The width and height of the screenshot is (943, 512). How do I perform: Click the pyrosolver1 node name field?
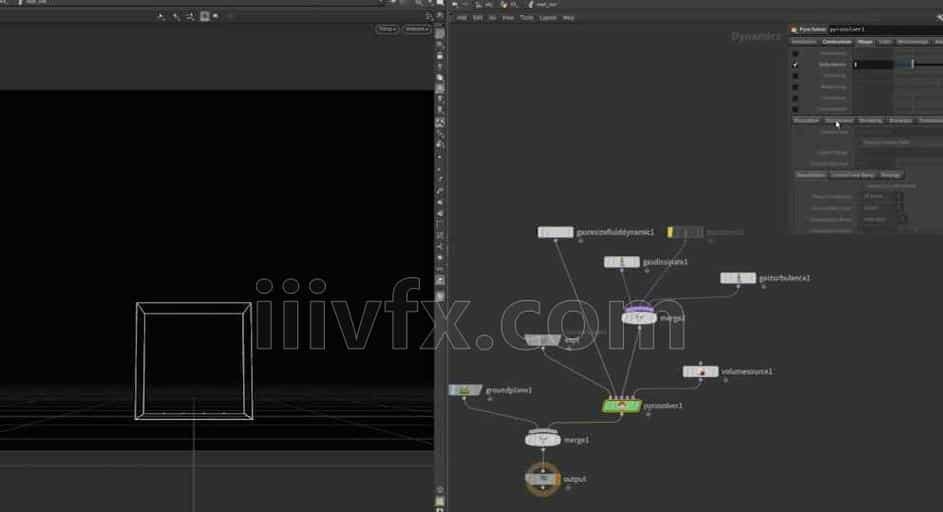point(885,29)
